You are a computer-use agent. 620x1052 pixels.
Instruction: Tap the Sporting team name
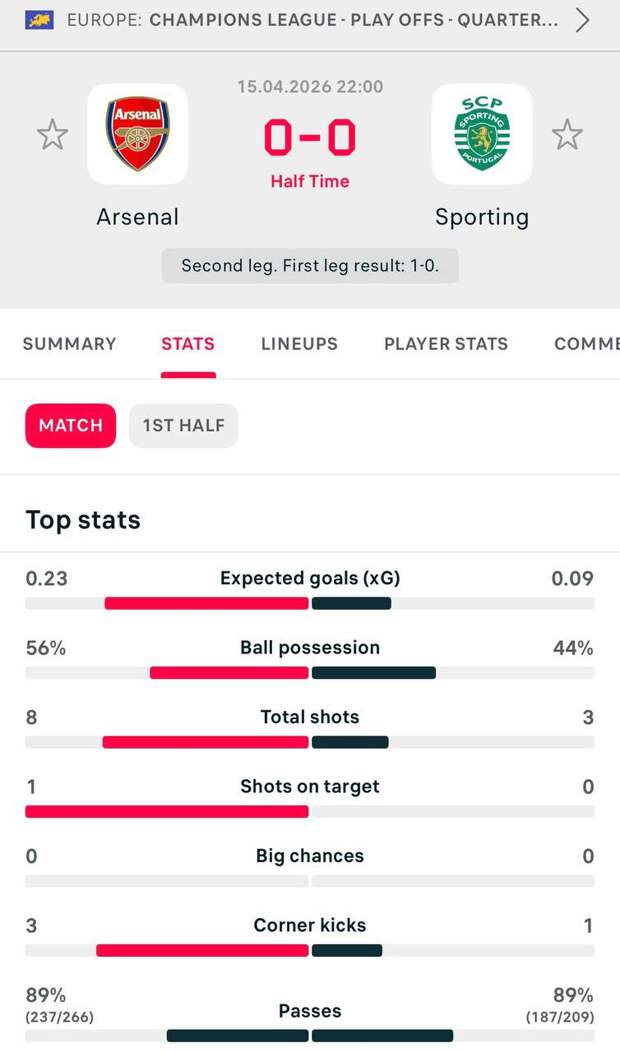coord(482,217)
